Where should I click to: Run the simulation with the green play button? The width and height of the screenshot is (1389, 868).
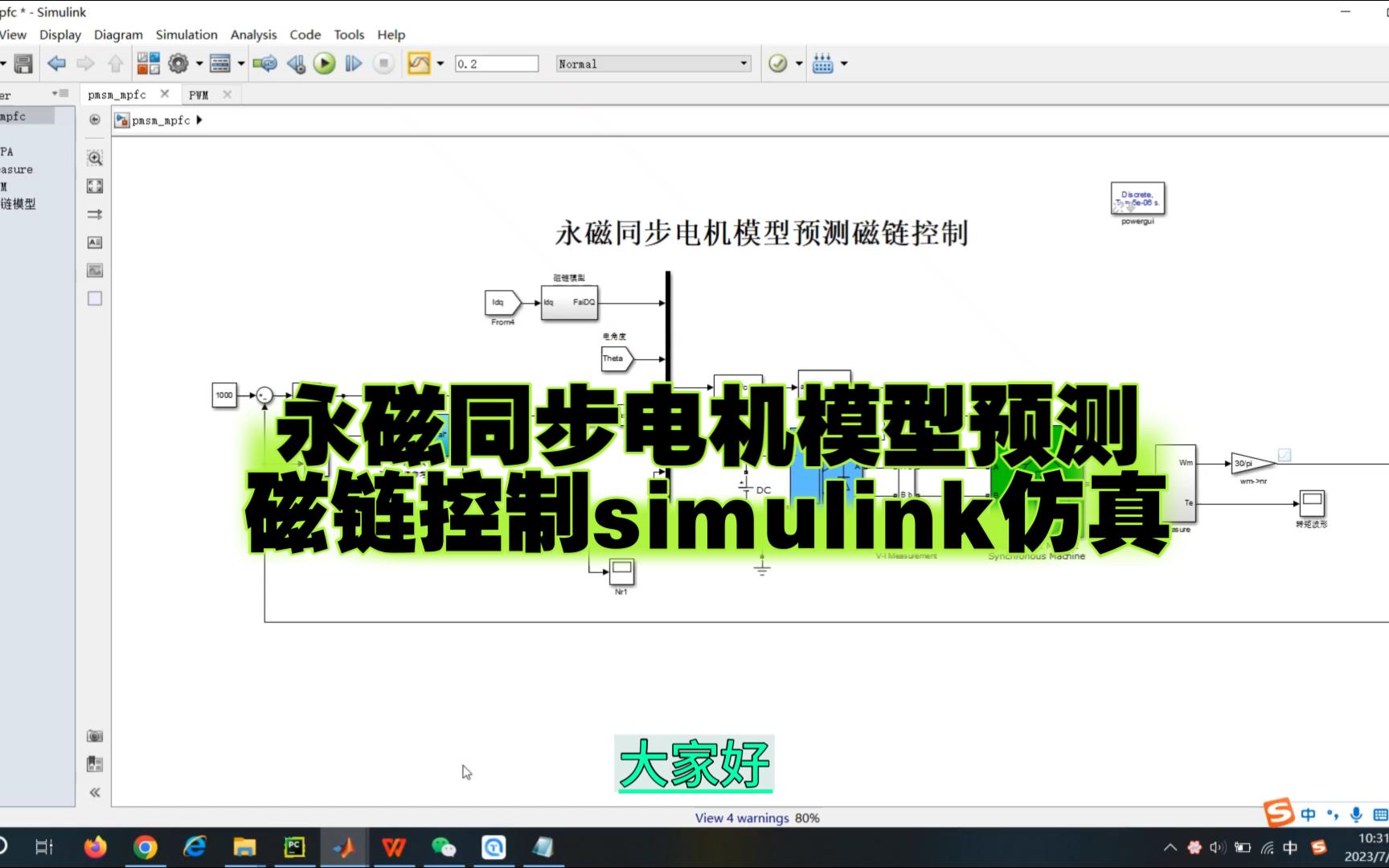click(x=324, y=63)
